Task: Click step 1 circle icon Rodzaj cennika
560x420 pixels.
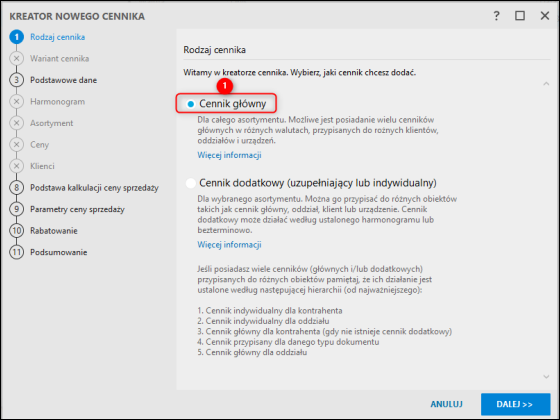Action: 16,37
